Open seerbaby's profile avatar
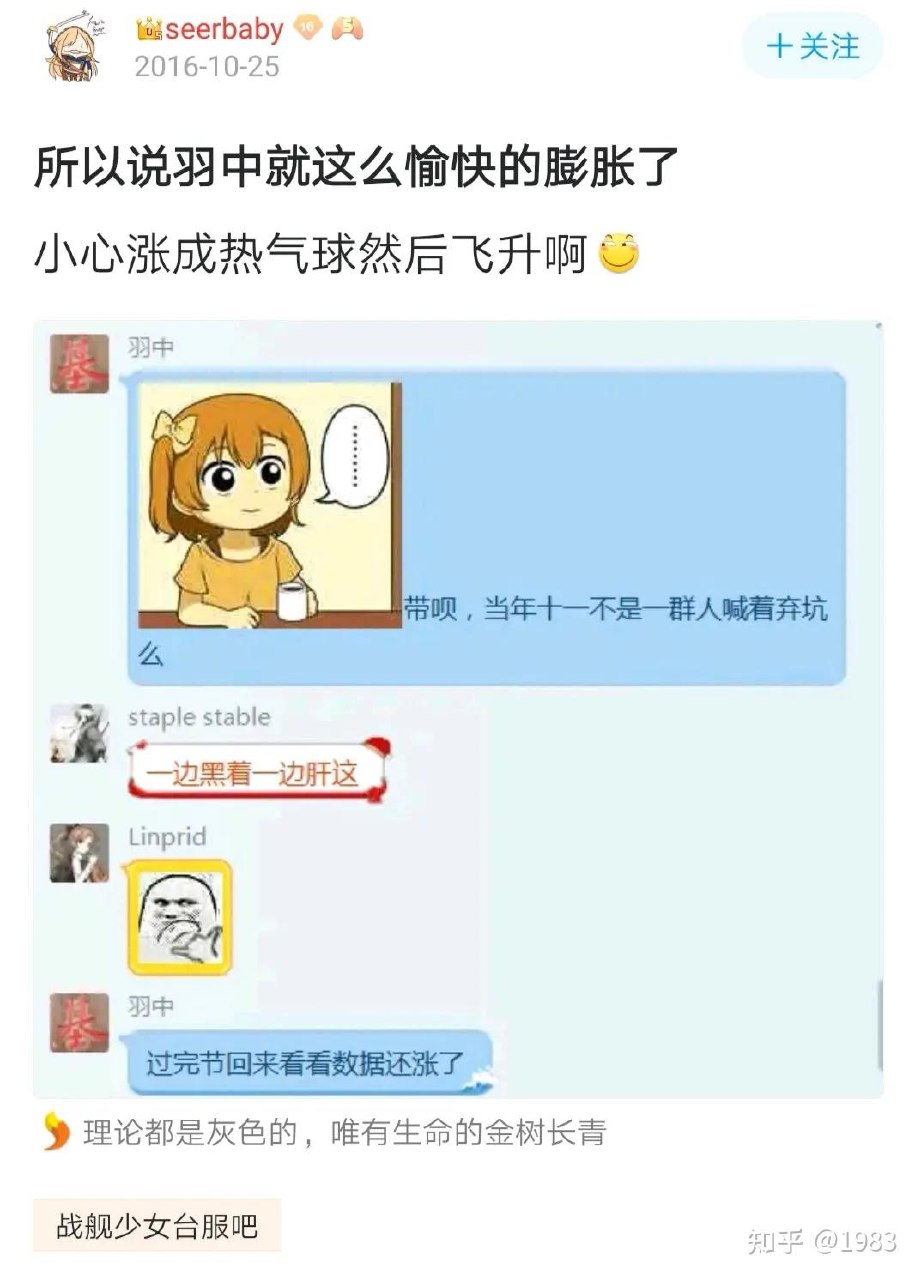The height and width of the screenshot is (1280, 921). pos(76,47)
